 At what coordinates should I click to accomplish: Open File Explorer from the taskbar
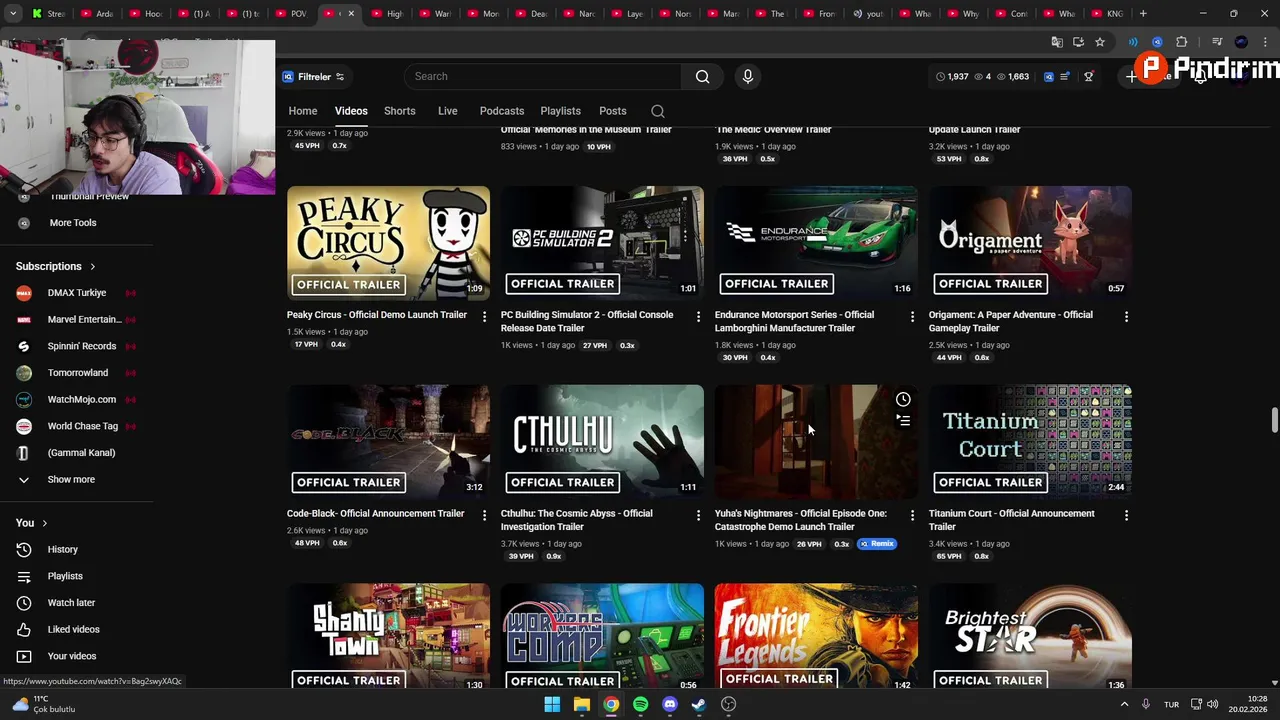(x=581, y=704)
